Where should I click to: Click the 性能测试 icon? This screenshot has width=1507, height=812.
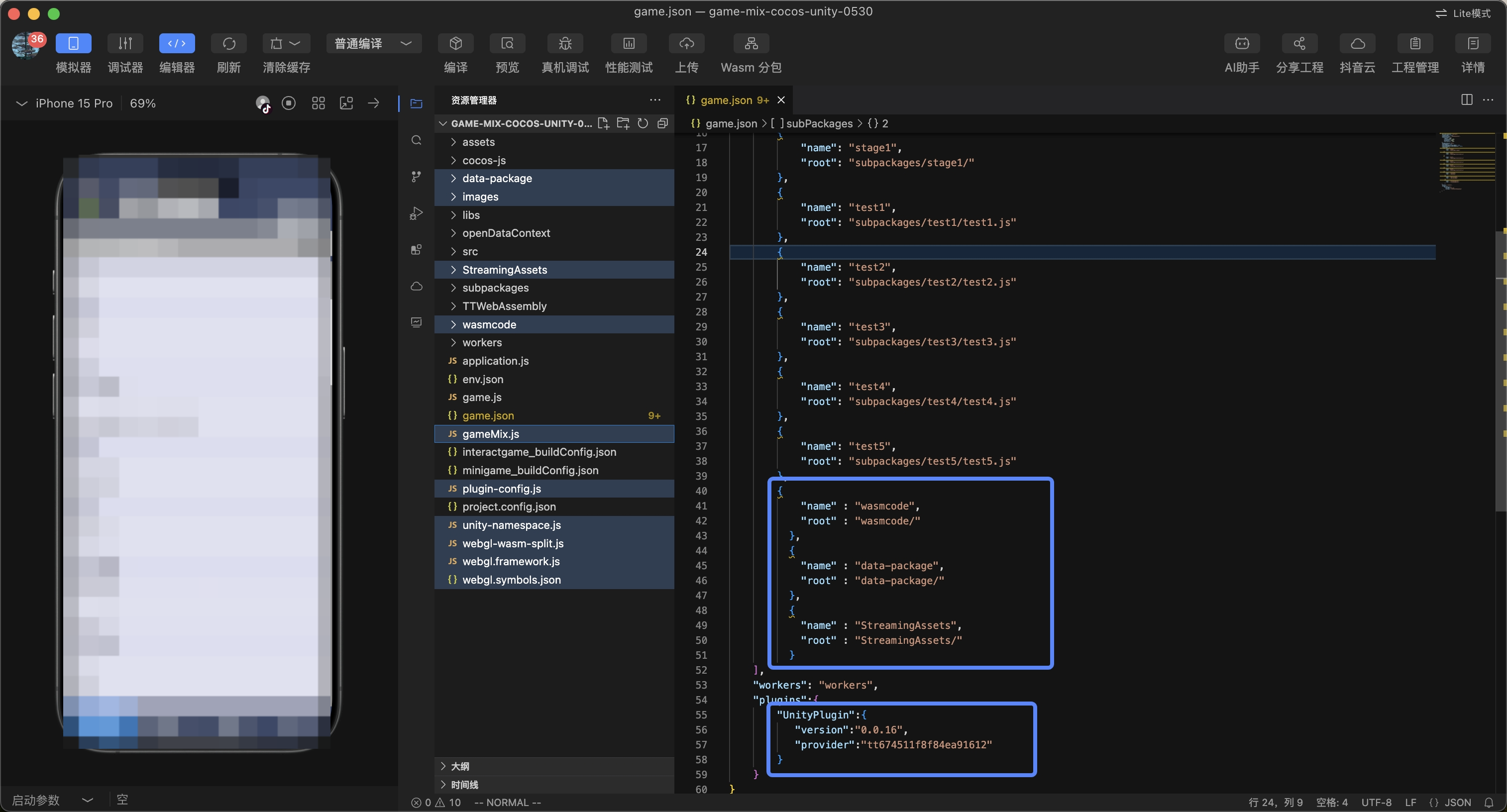628,43
